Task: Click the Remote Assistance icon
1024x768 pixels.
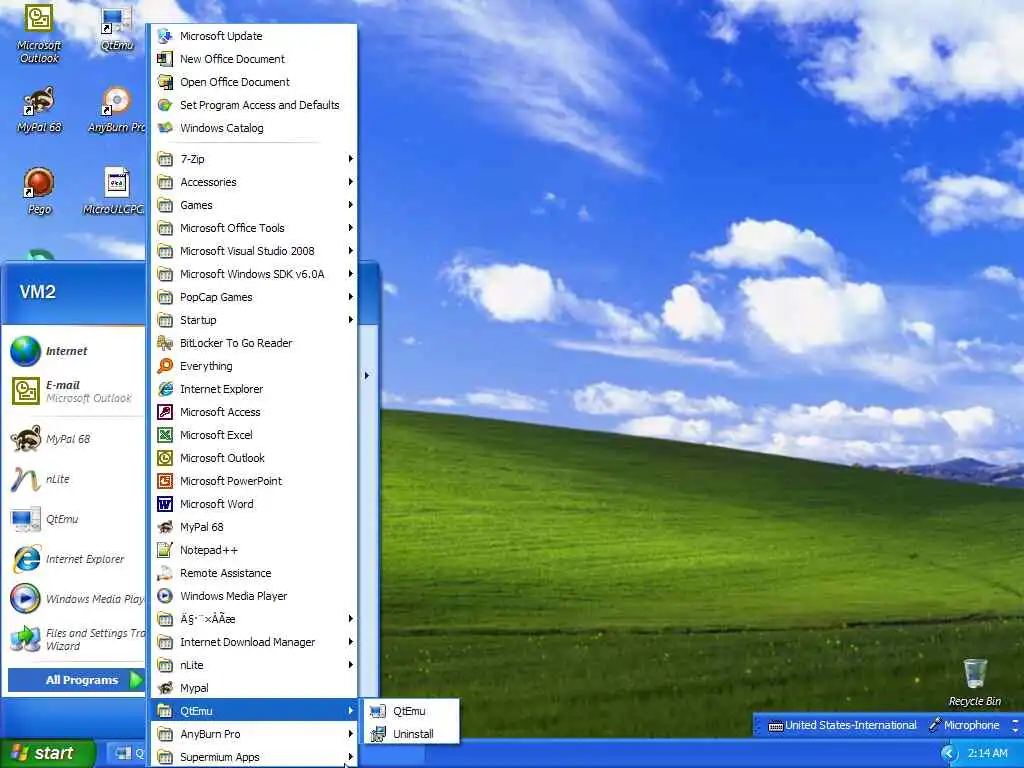Action: (165, 573)
